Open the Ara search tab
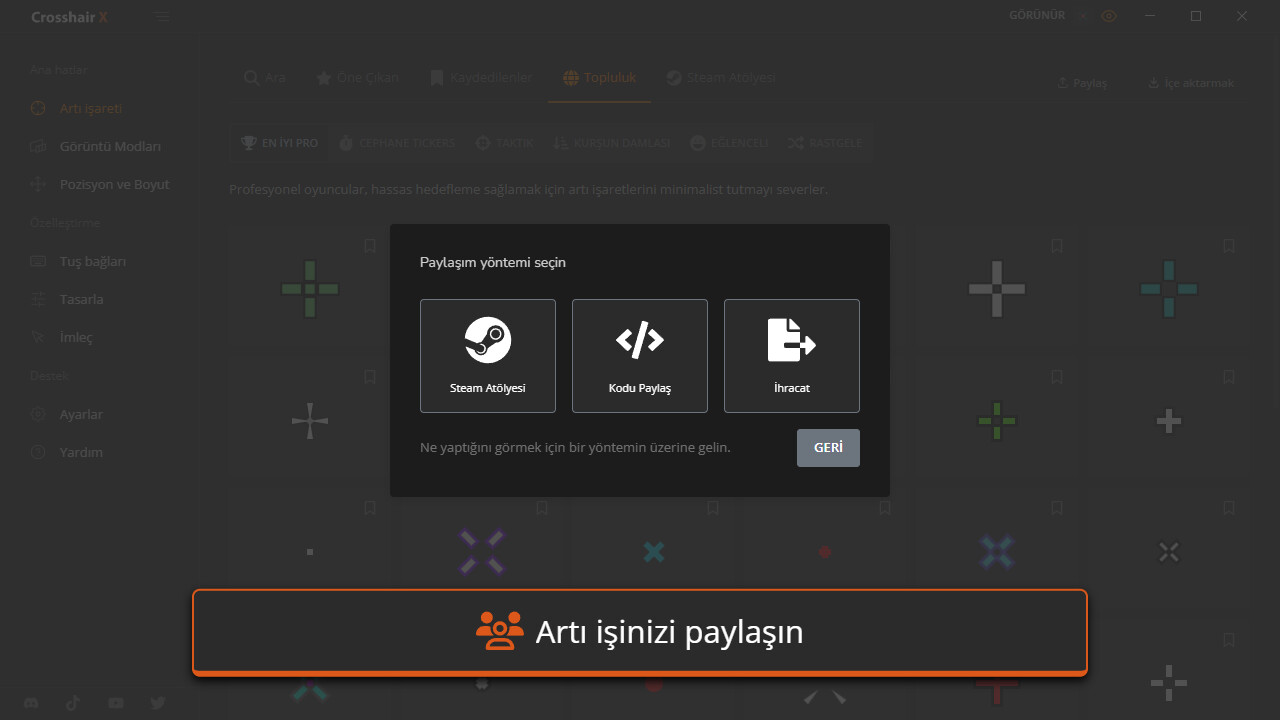 click(264, 78)
